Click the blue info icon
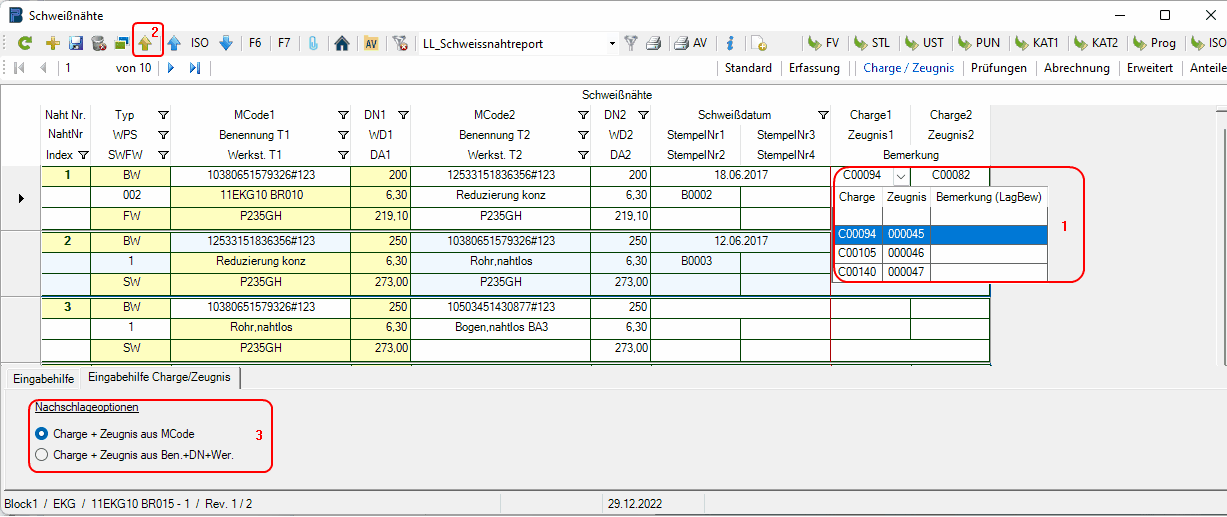The width and height of the screenshot is (1227, 517). click(x=730, y=43)
